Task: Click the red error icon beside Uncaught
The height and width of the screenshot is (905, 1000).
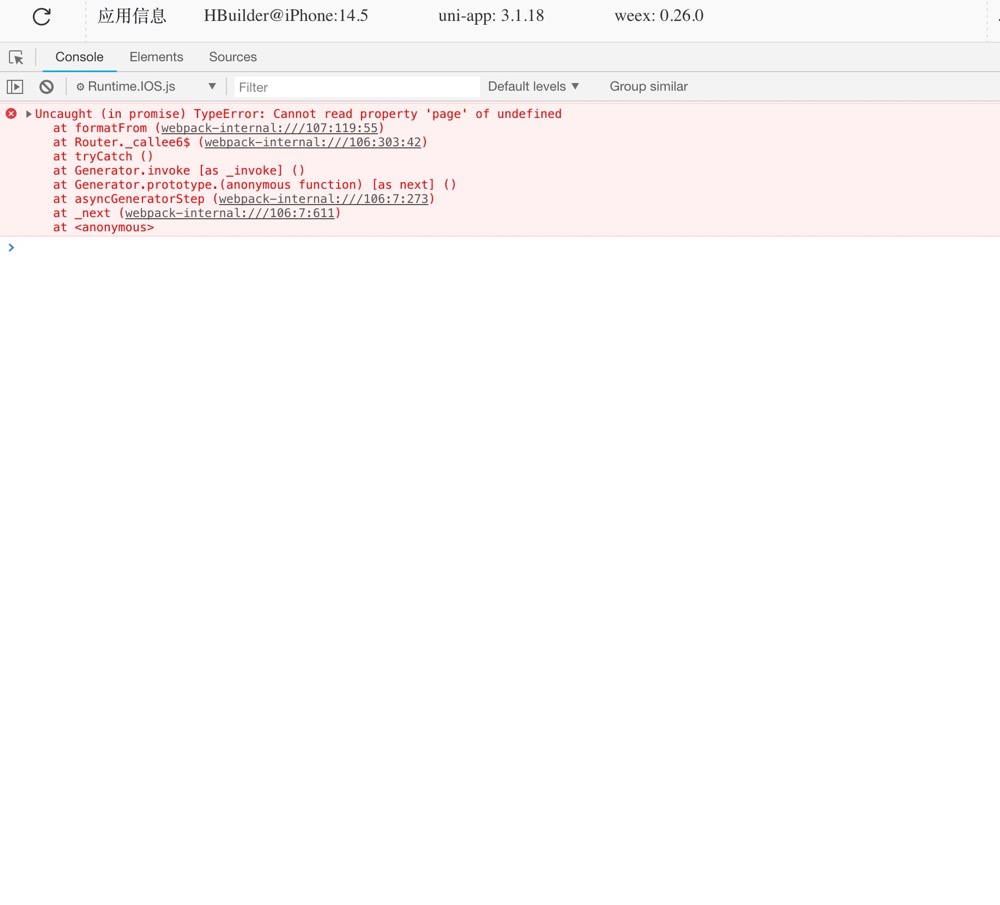Action: pyautogui.click(x=11, y=114)
